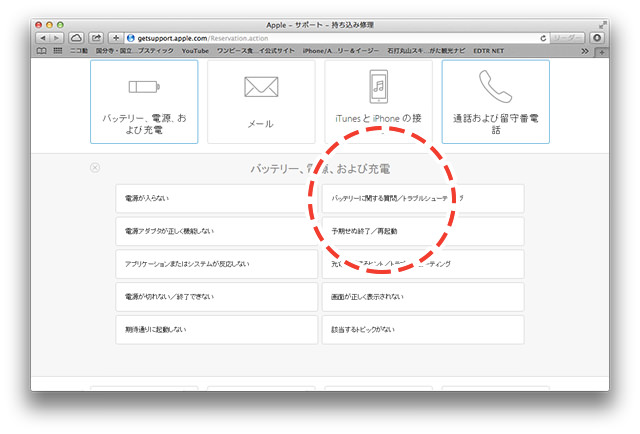This screenshot has height=434, width=640.
Task: Show more bookmarks via the double chevron
Action: (585, 51)
